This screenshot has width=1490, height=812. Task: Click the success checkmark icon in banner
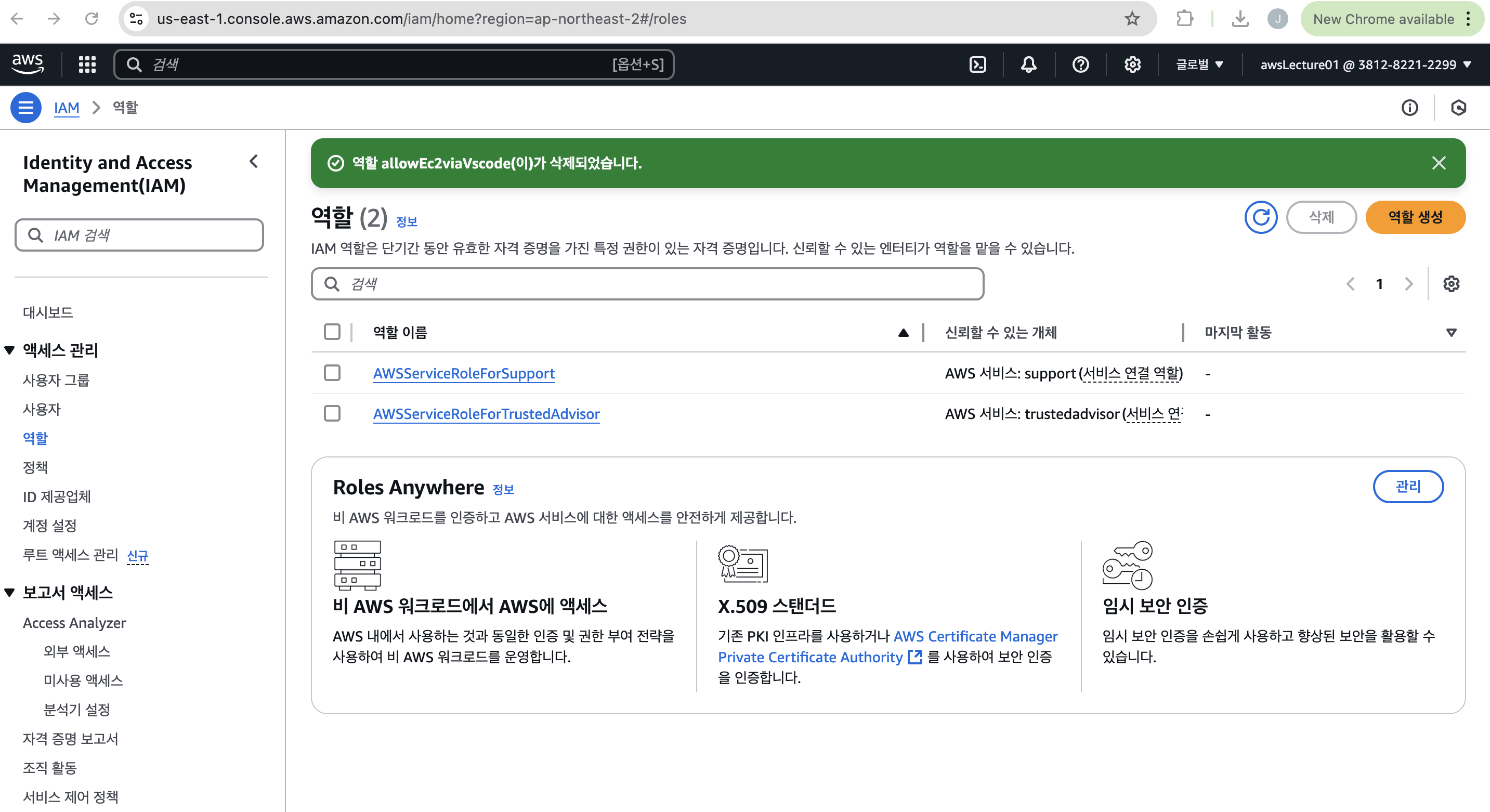coord(335,163)
